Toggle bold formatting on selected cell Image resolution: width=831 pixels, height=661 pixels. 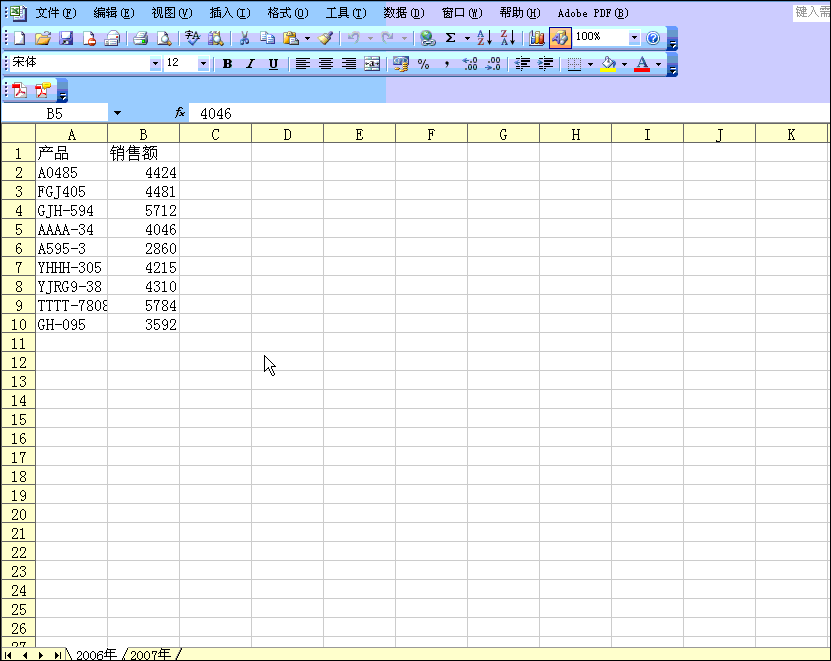tap(227, 64)
